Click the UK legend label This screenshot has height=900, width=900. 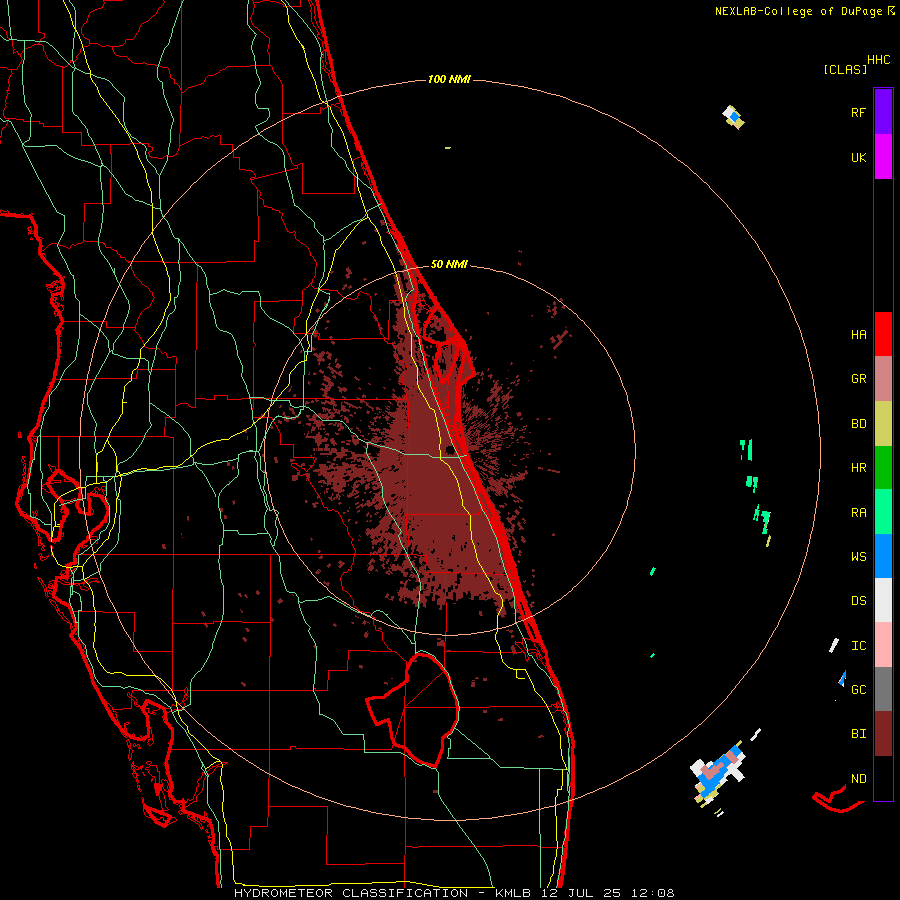coord(858,157)
